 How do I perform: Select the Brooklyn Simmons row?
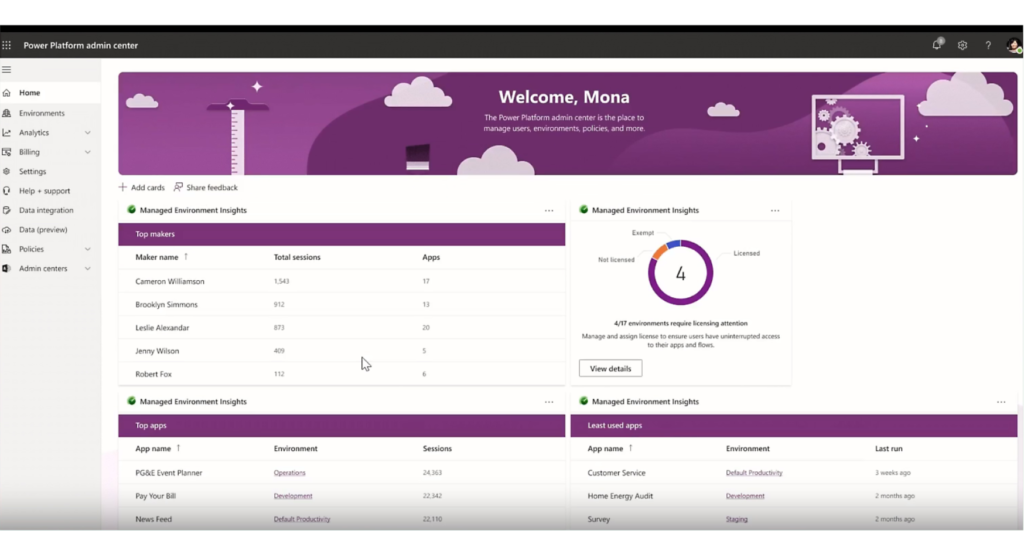click(342, 304)
